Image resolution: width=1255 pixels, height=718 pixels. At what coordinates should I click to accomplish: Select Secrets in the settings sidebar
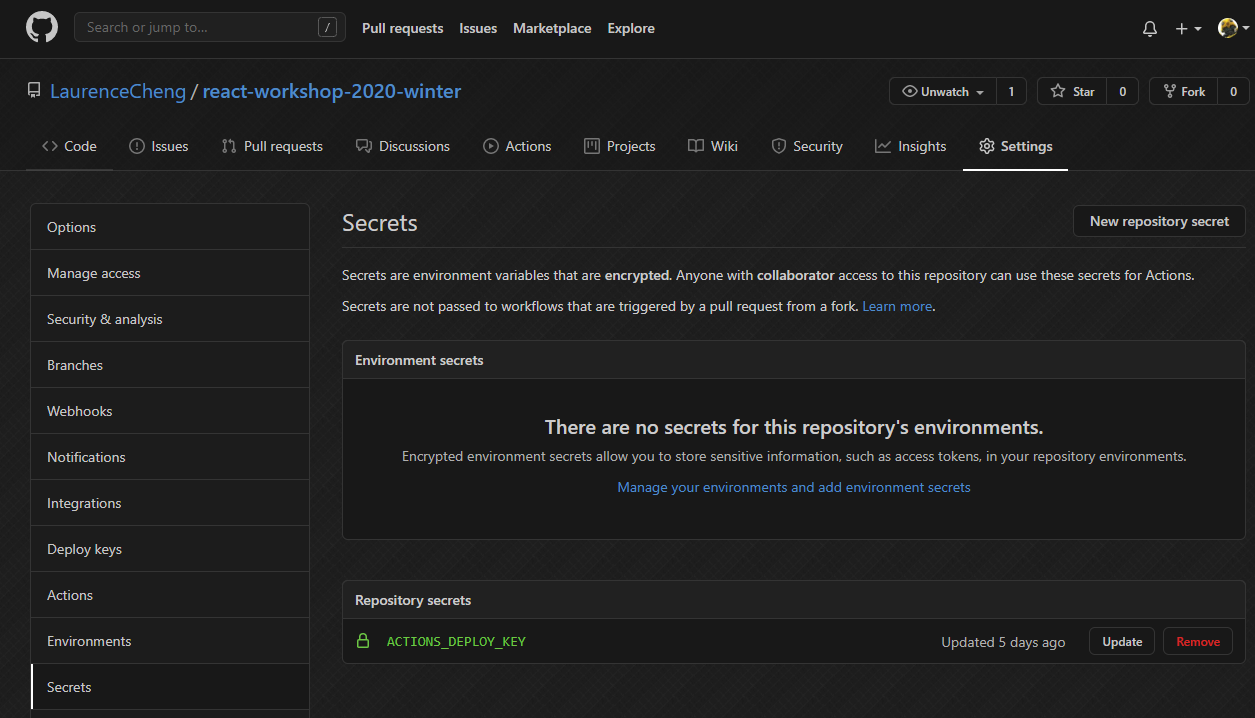pos(170,687)
